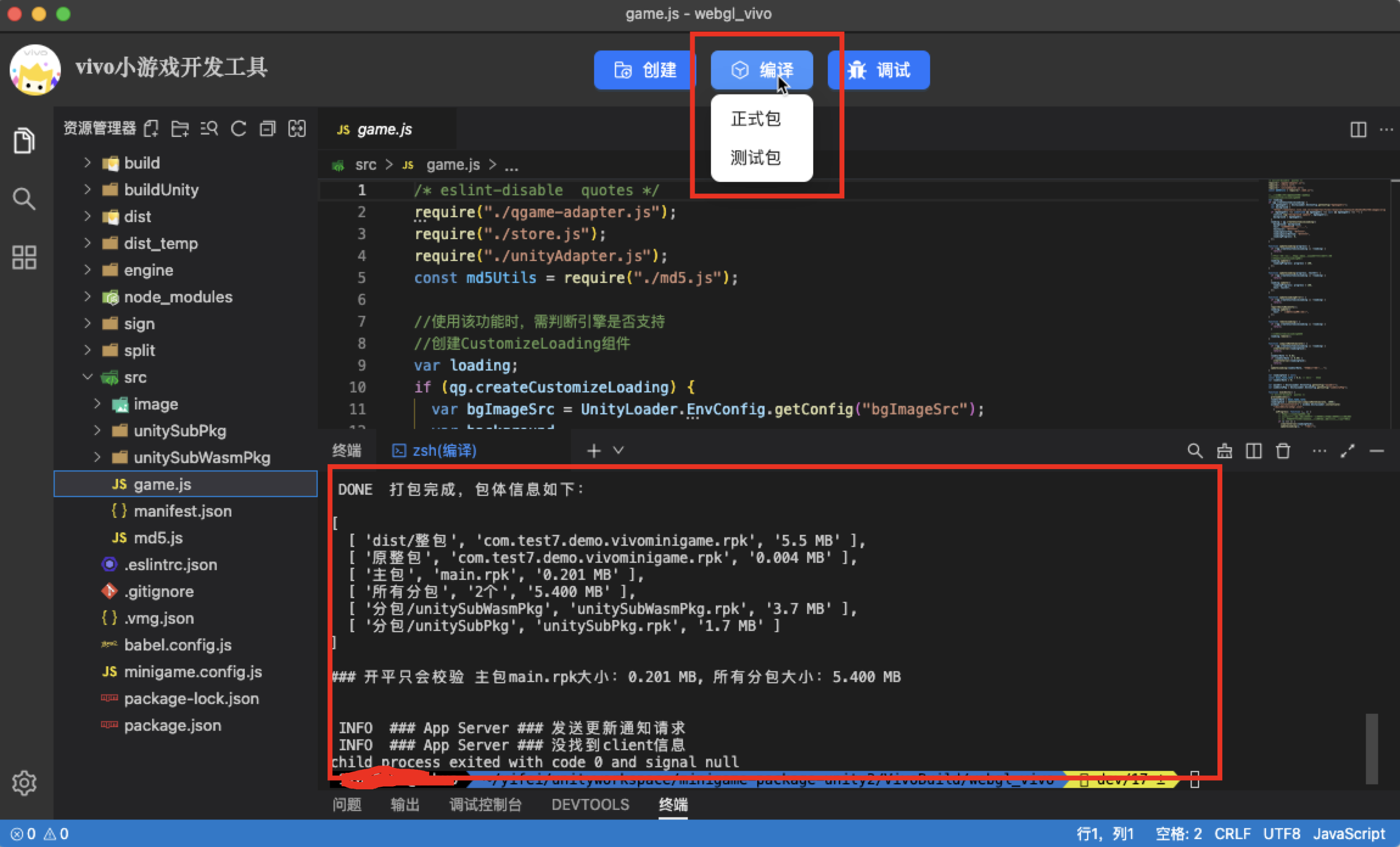The height and width of the screenshot is (847, 1400).
Task: Click 空格: 2 indentation setting
Action: click(1178, 834)
